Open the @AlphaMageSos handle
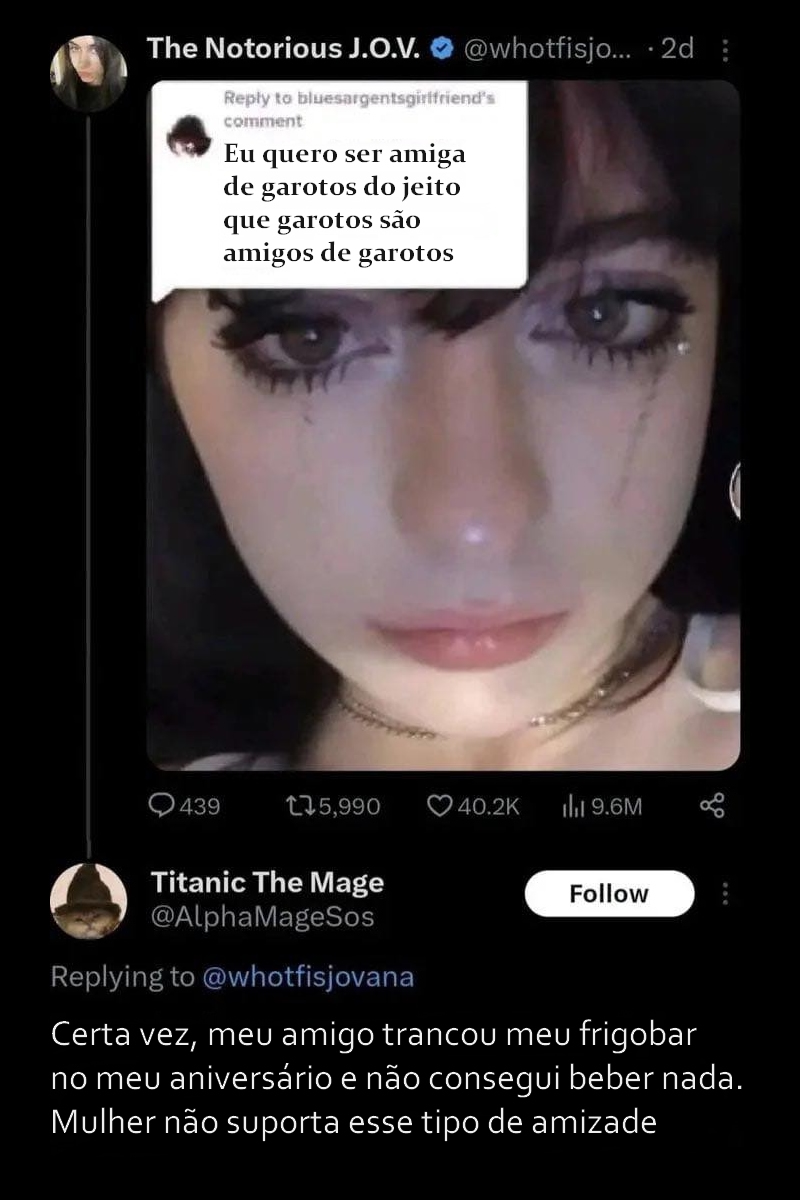The height and width of the screenshot is (1200, 800). coord(262,917)
